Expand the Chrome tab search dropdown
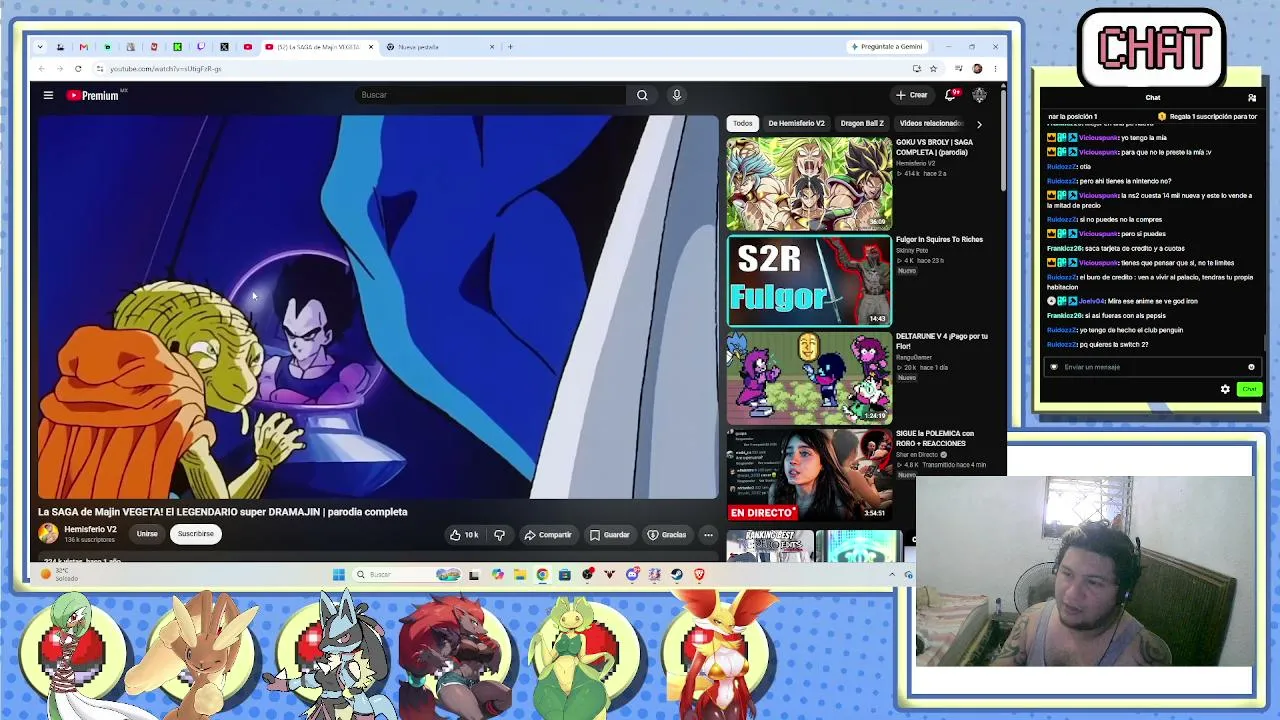 pos(39,47)
